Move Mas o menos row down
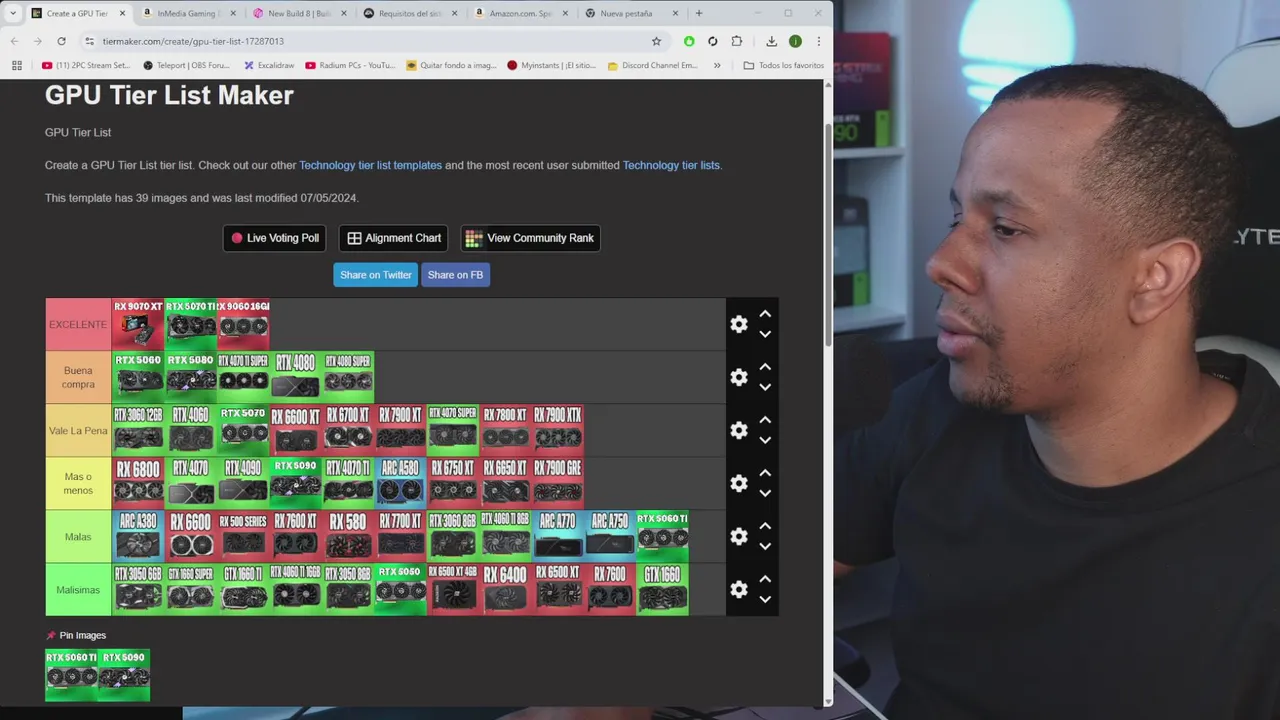The width and height of the screenshot is (1280, 720). click(765, 493)
